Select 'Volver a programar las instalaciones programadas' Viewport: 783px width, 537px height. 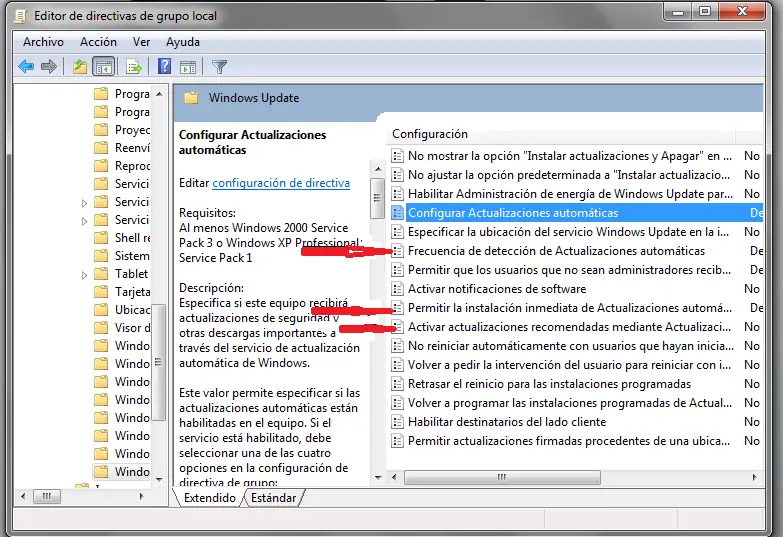[x=570, y=403]
